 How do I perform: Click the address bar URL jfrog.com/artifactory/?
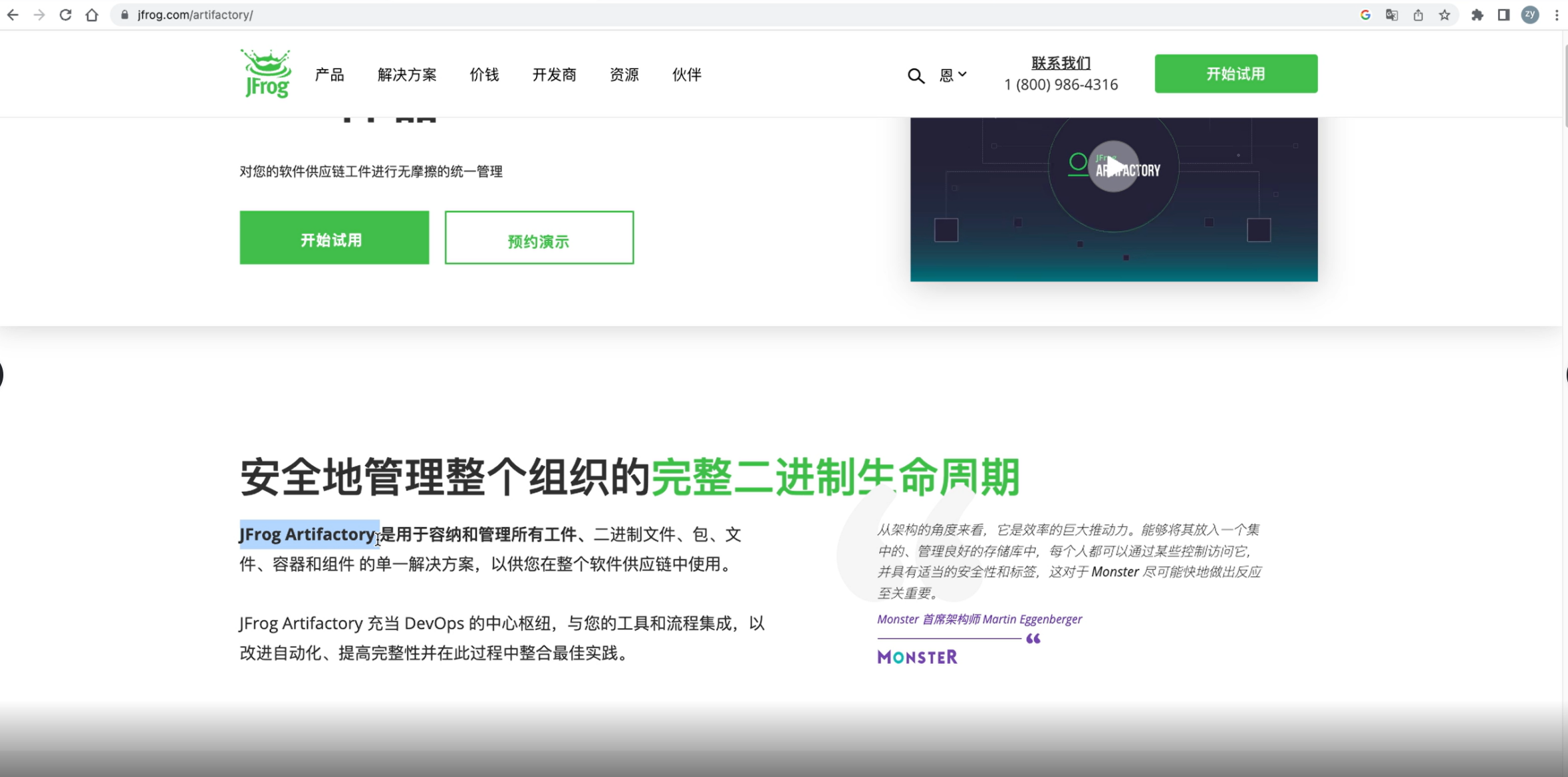(195, 15)
